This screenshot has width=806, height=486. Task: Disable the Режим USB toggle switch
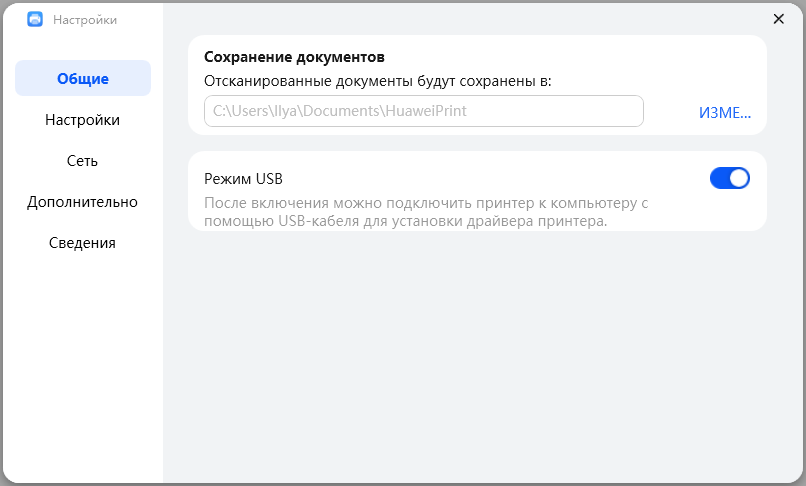729,178
